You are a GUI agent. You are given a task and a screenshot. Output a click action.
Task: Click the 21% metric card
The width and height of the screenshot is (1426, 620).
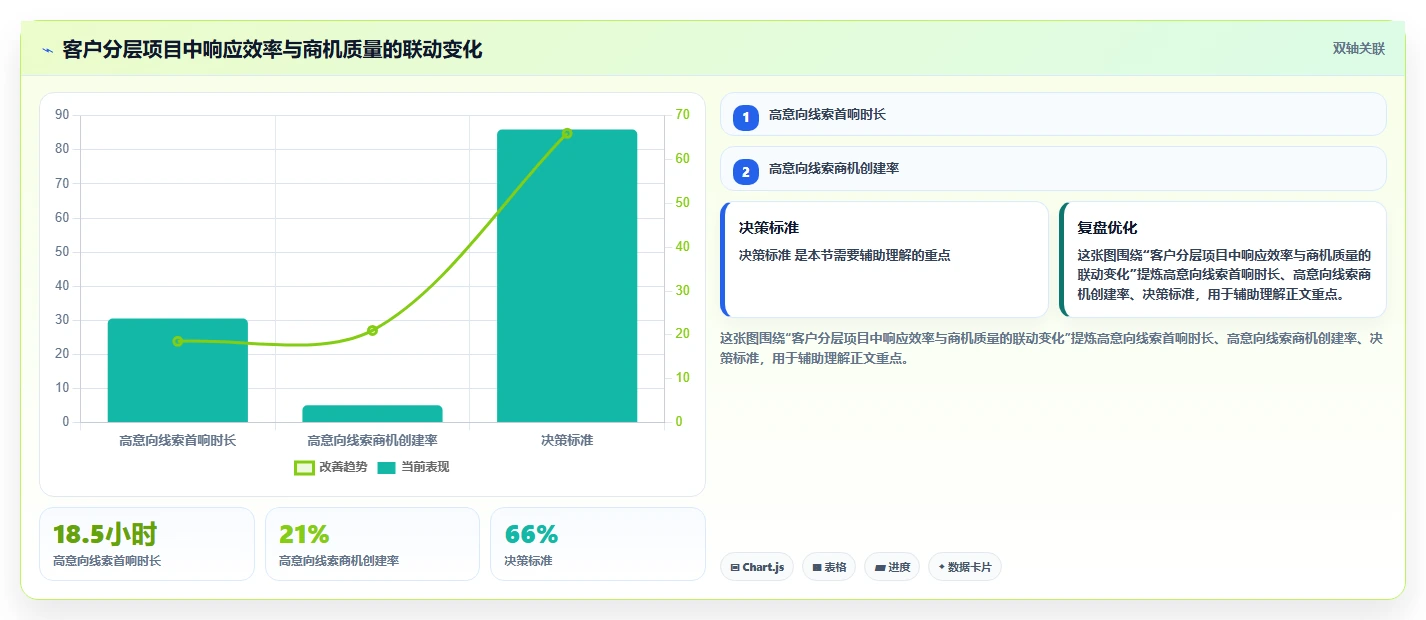(372, 544)
